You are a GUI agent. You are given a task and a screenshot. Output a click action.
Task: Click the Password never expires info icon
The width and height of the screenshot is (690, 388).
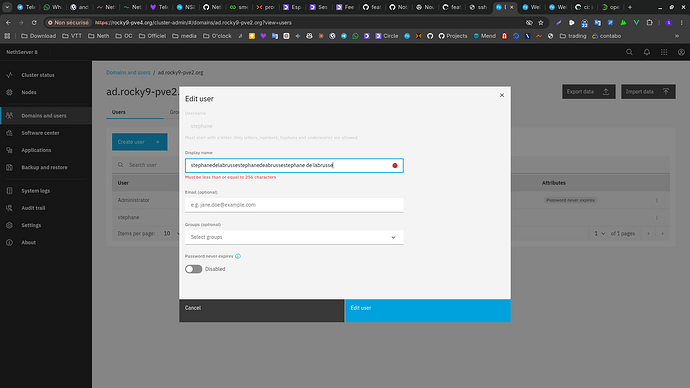(238, 256)
